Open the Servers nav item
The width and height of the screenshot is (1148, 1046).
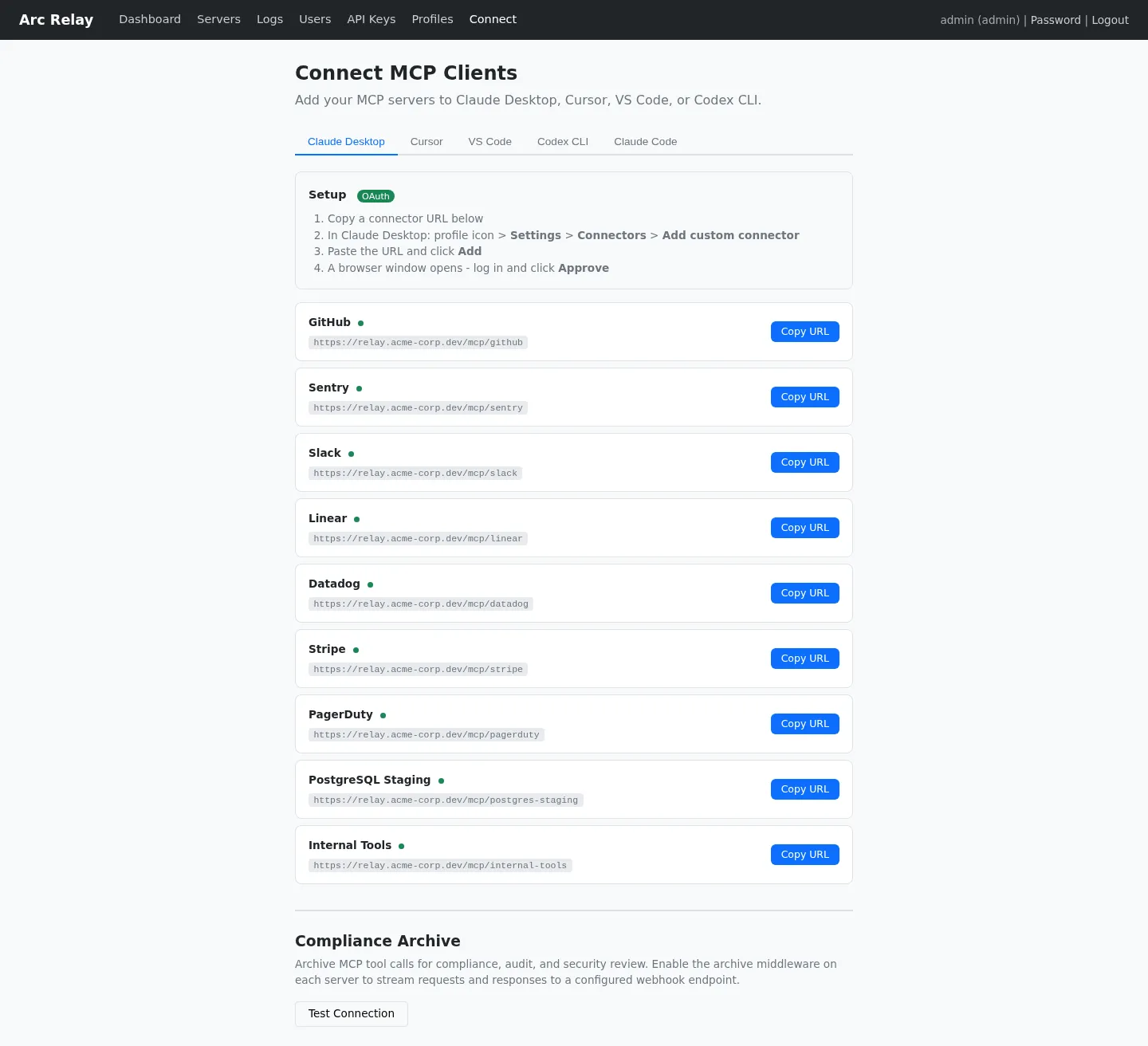click(218, 19)
